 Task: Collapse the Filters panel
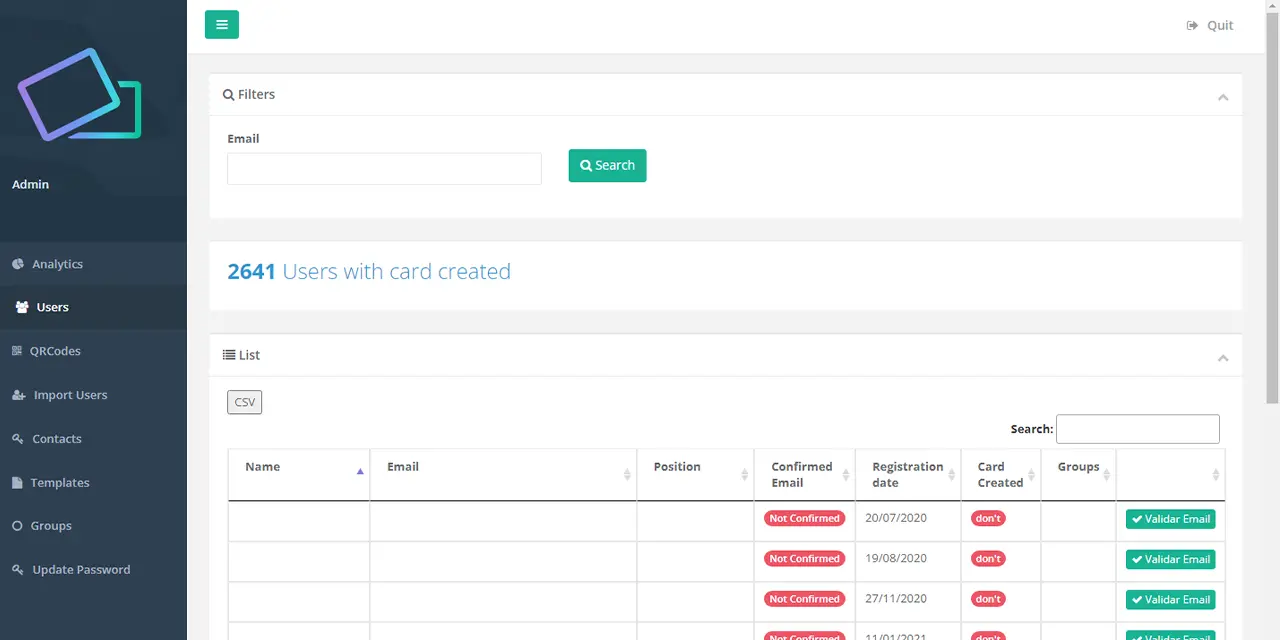[1222, 97]
